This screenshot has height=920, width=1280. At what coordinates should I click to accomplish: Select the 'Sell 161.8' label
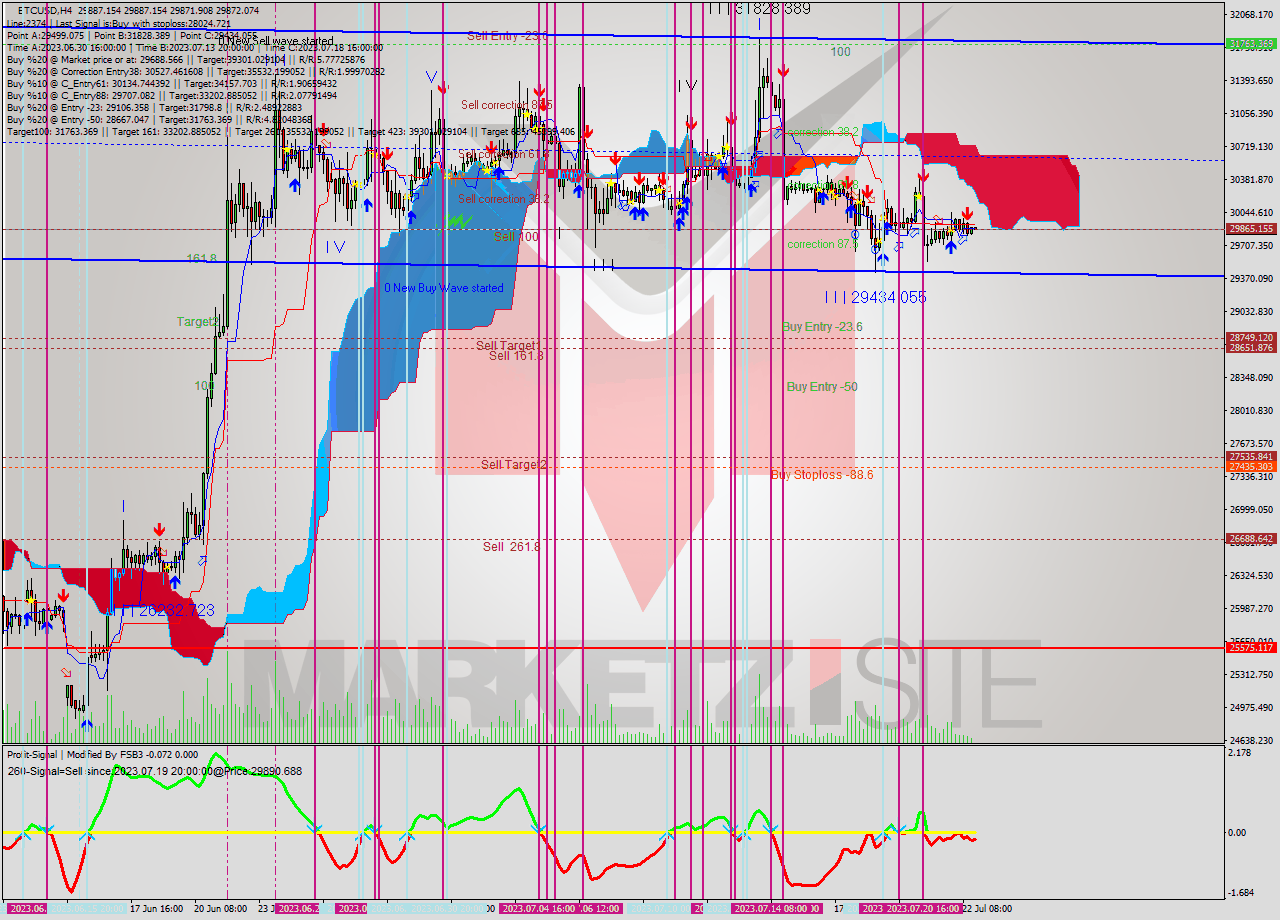point(516,356)
